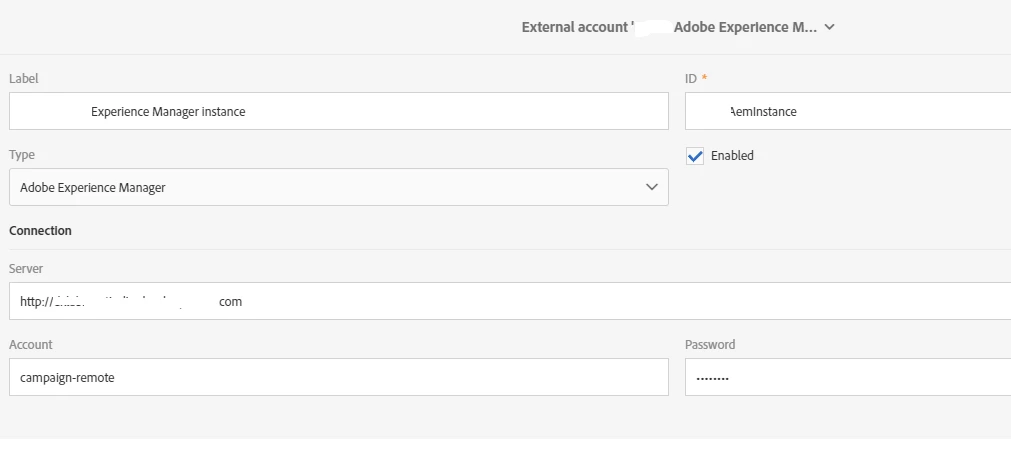This screenshot has height=454, width=1011.
Task: Click the Enabled checkbox text label
Action: coord(732,156)
